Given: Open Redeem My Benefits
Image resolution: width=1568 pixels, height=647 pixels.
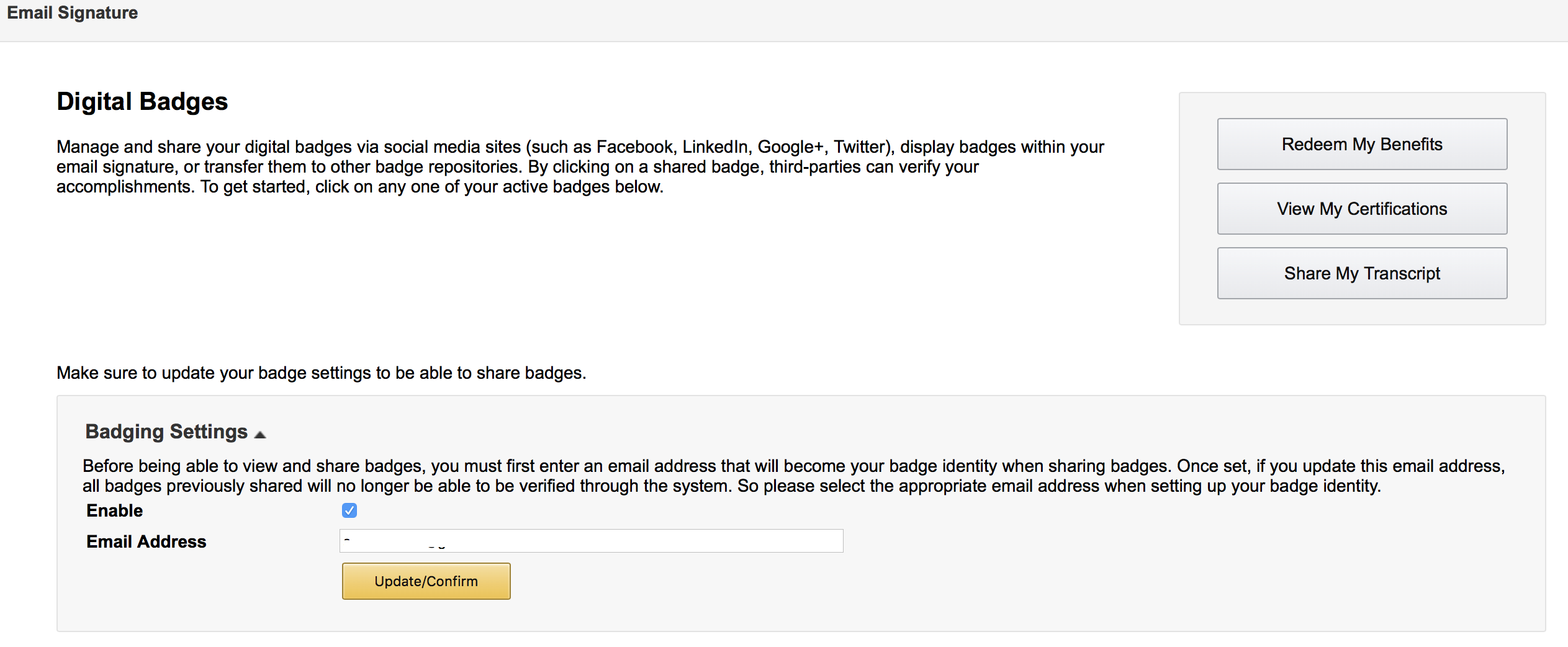Looking at the screenshot, I should [x=1362, y=144].
